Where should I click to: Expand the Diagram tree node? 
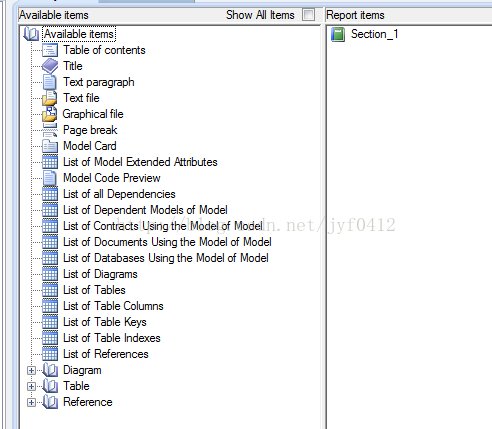click(x=31, y=370)
